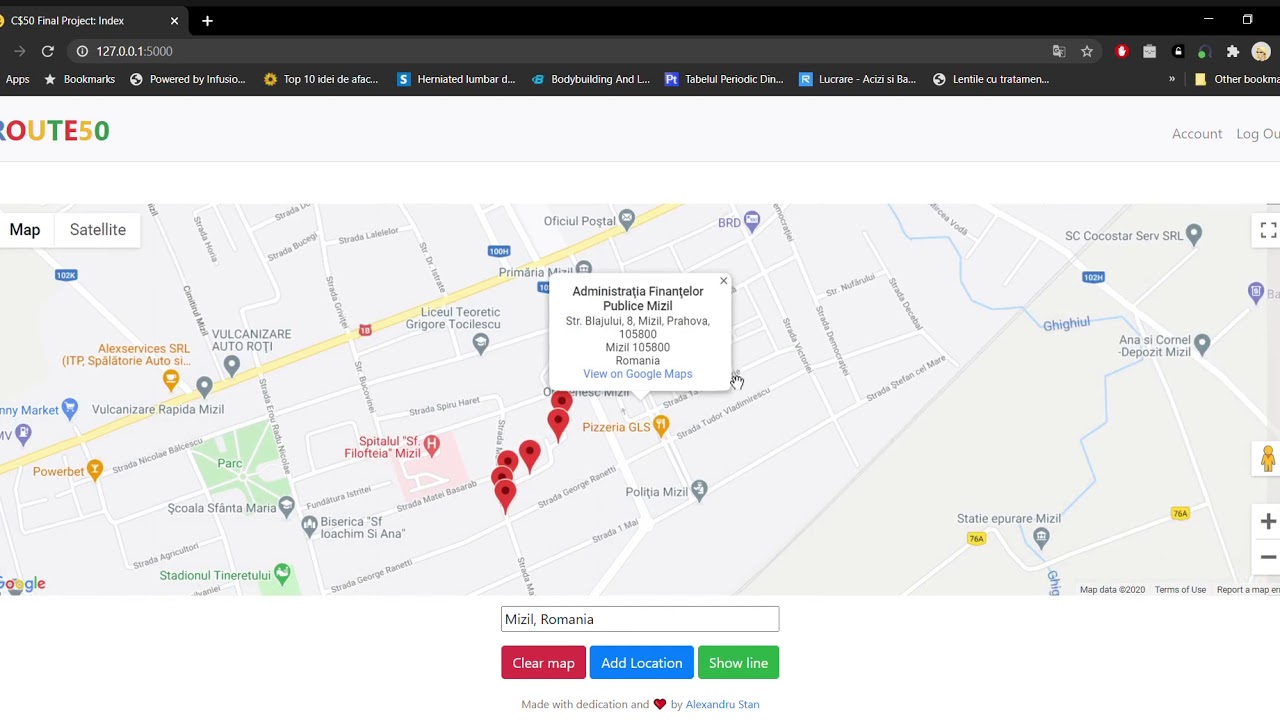Go to ROUTE50 home via logo
Screen dimensions: 1280x720
[x=53, y=131]
